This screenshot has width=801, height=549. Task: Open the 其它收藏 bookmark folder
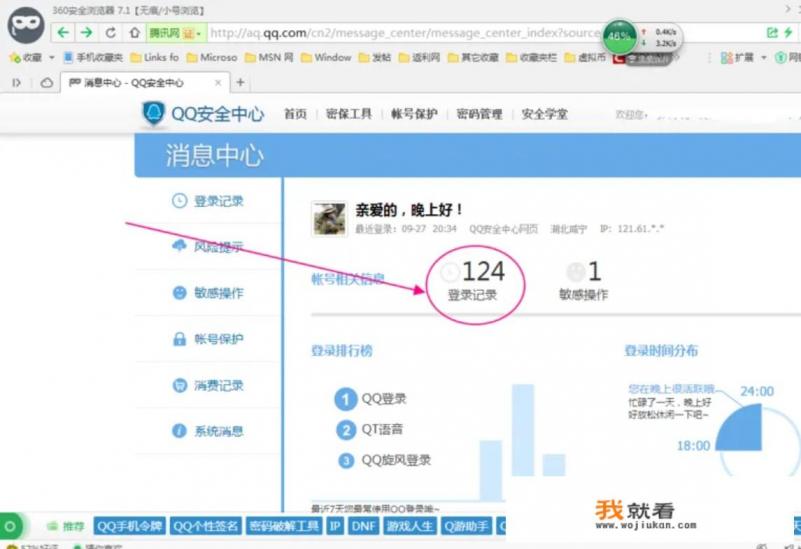473,58
